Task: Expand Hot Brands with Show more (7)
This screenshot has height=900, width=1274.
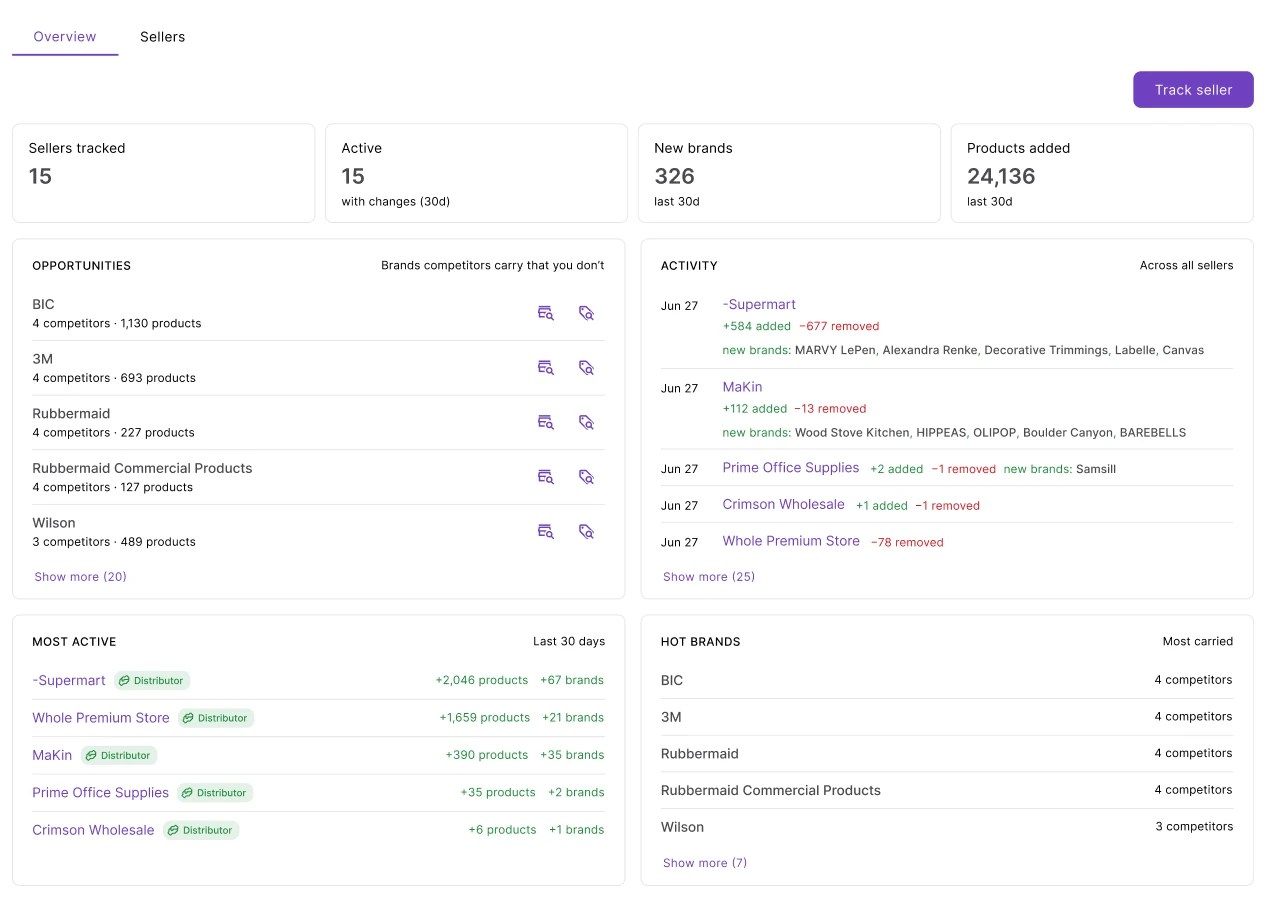Action: click(x=705, y=863)
